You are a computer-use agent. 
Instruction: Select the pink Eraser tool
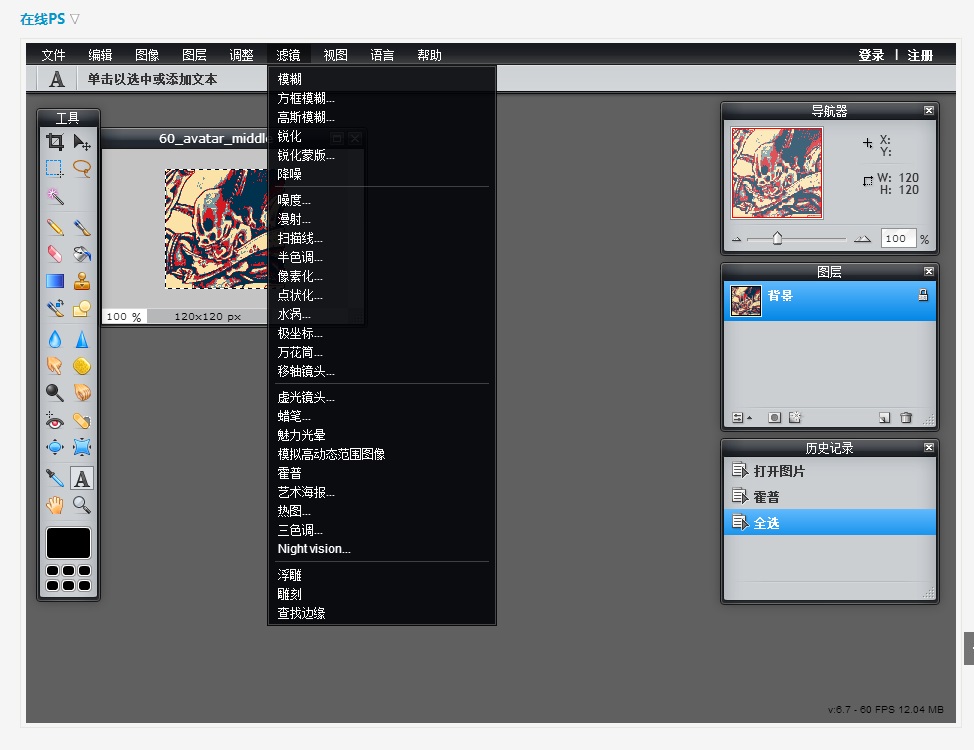click(55, 254)
